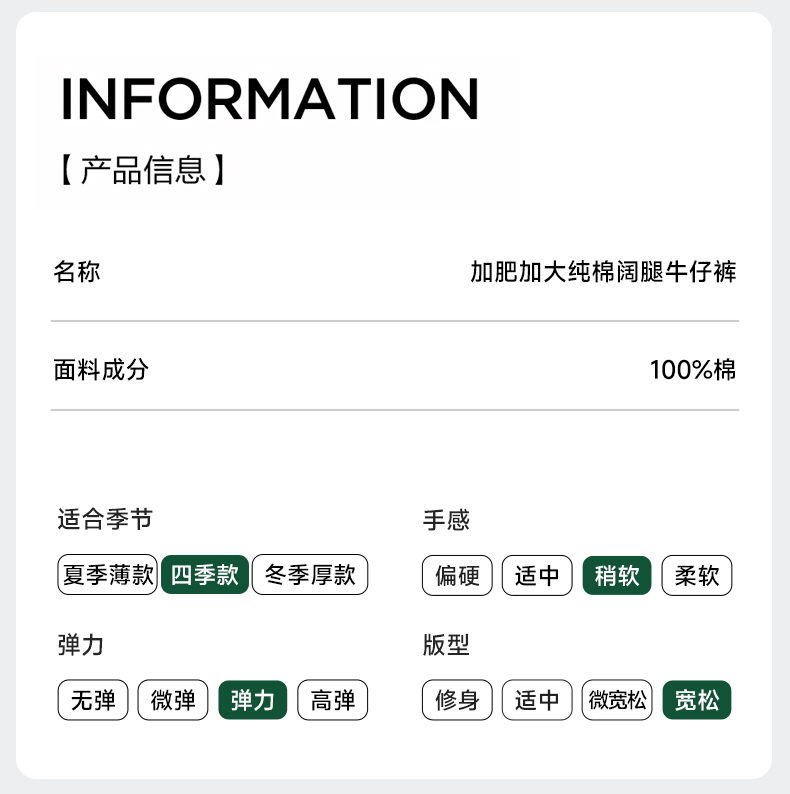Click the INFORMATION heading

click(270, 98)
